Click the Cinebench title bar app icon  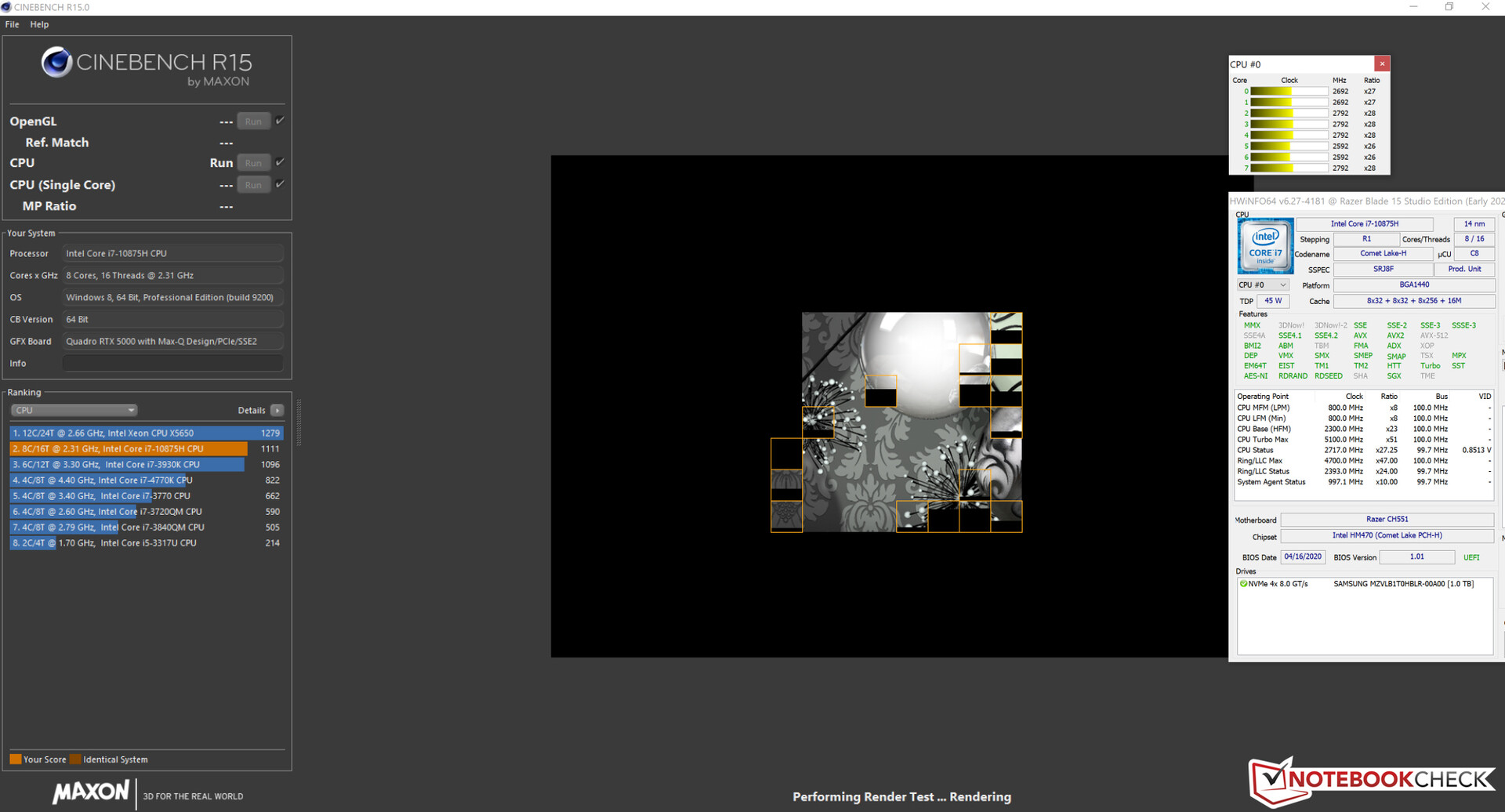tap(6, 7)
